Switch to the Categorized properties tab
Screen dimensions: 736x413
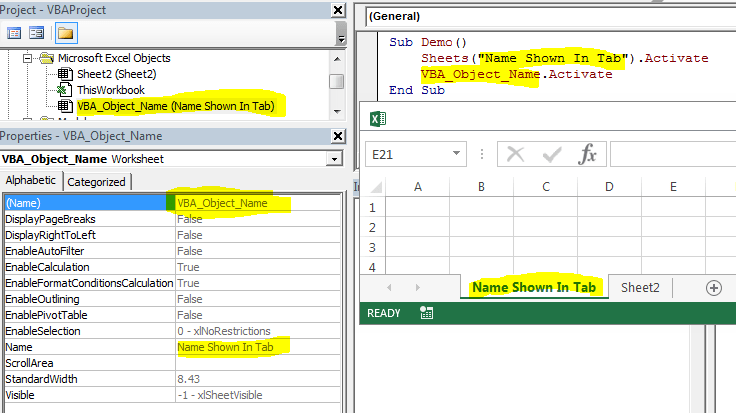pyautogui.click(x=97, y=182)
